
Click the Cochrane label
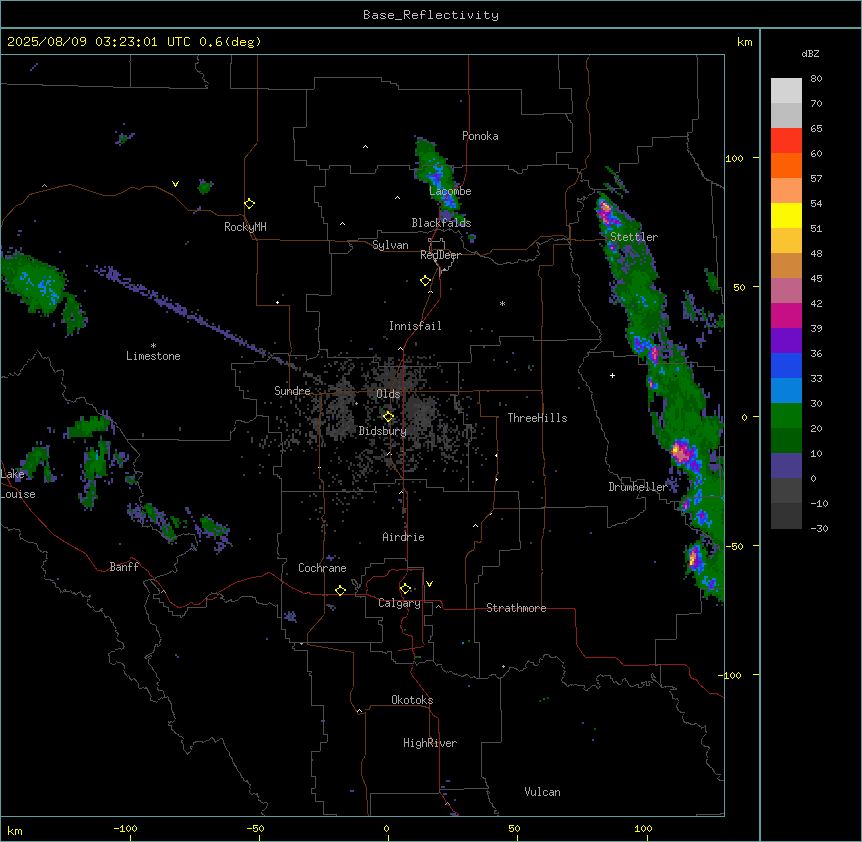pos(322,568)
